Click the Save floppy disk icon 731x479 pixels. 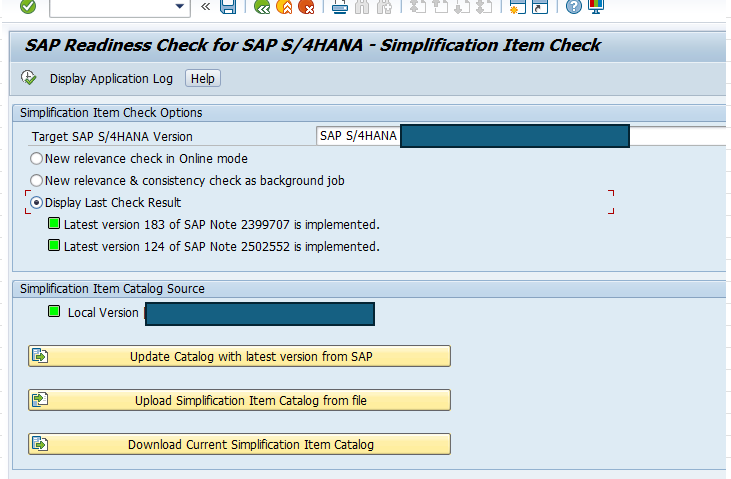click(x=228, y=7)
